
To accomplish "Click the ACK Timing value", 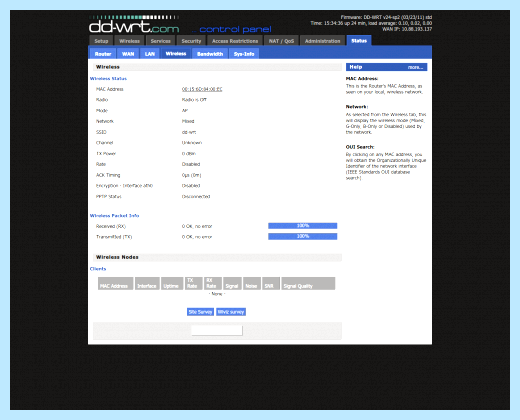I will 191,175.
